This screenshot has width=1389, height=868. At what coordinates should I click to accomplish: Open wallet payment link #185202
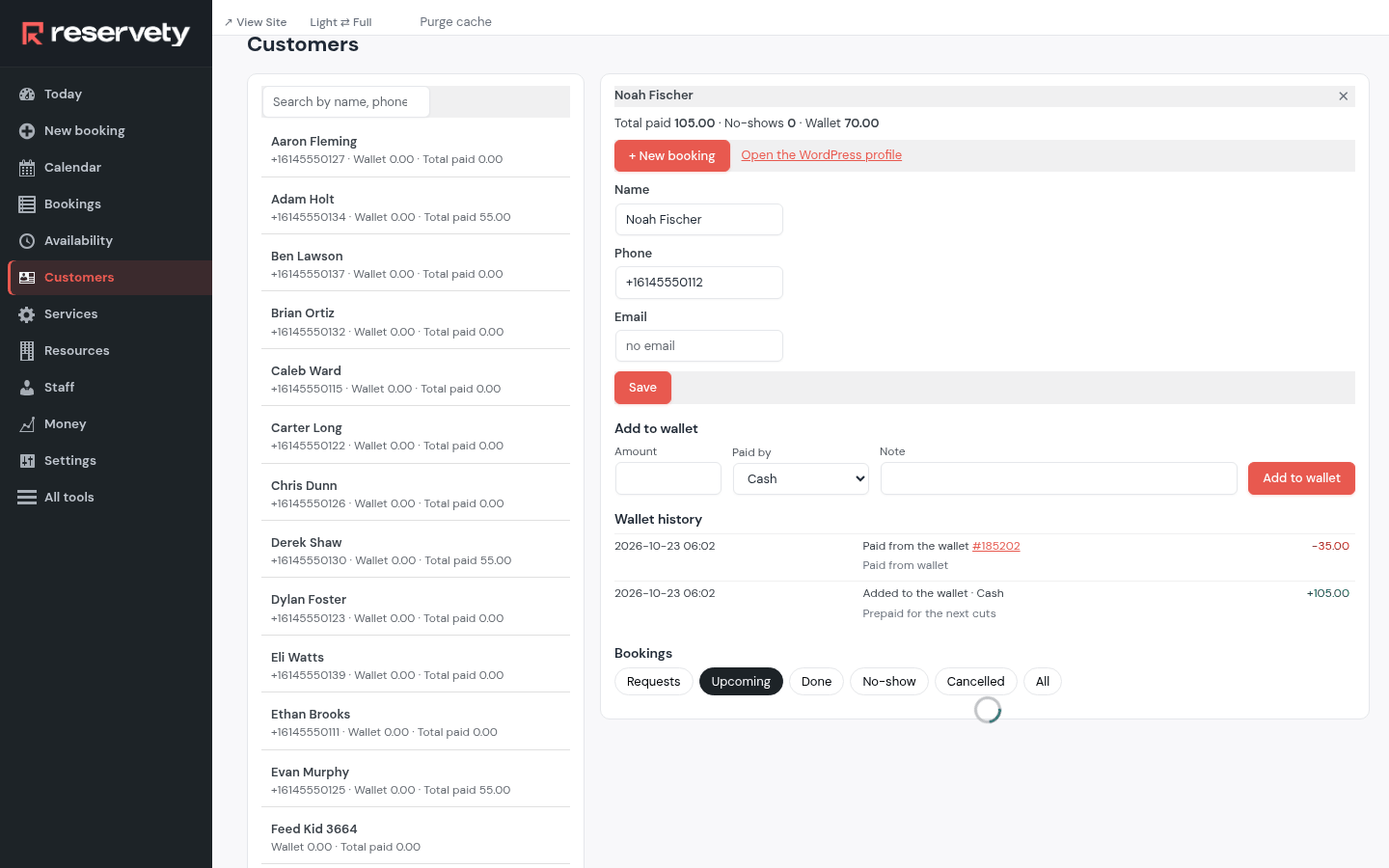pyautogui.click(x=995, y=546)
